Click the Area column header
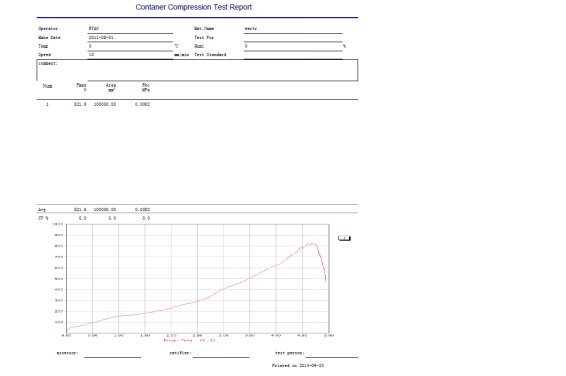 [111, 87]
